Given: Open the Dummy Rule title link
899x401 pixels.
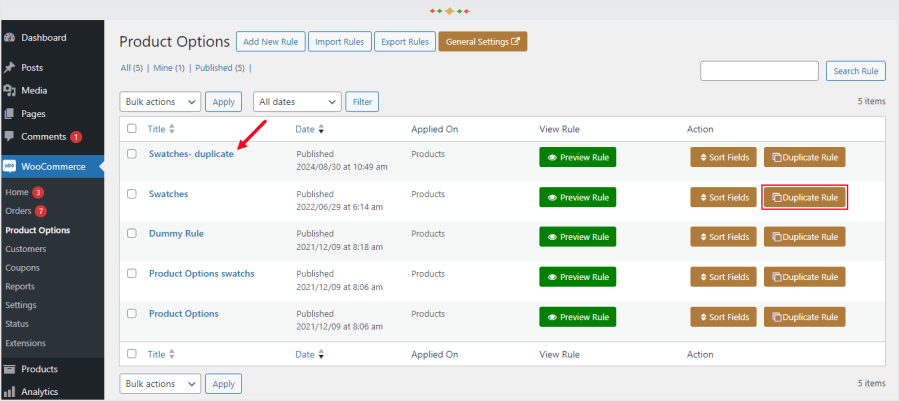Looking at the screenshot, I should point(177,233).
